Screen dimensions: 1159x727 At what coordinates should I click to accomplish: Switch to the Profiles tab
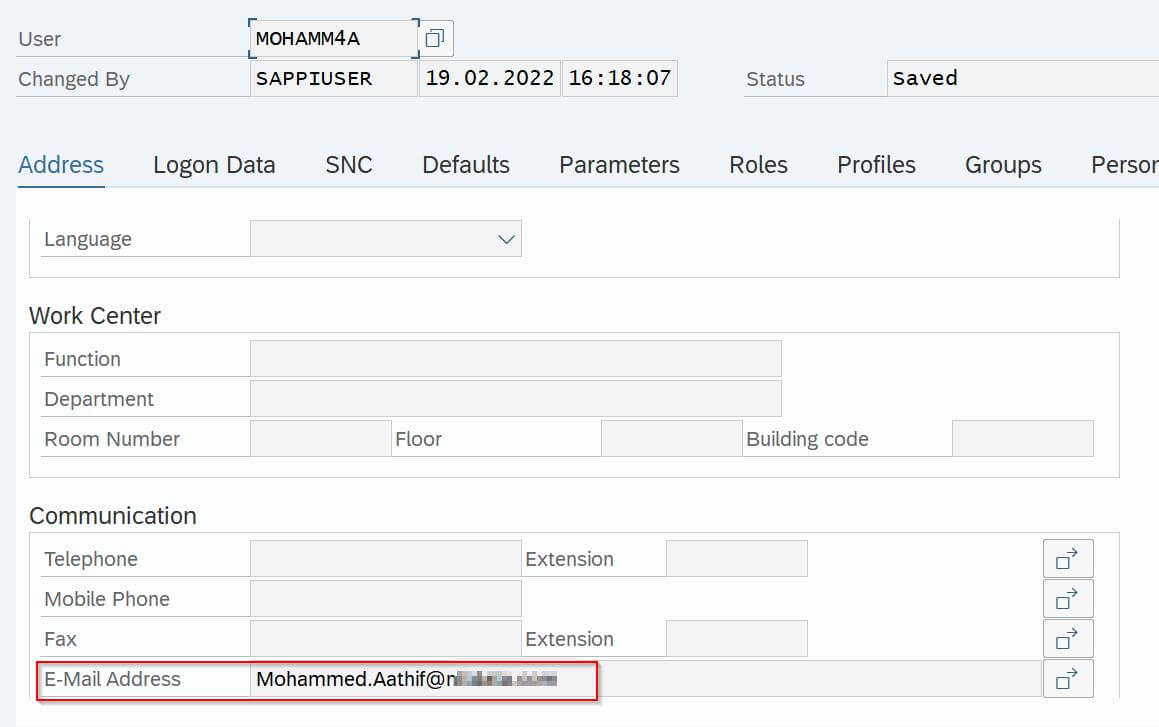point(876,165)
